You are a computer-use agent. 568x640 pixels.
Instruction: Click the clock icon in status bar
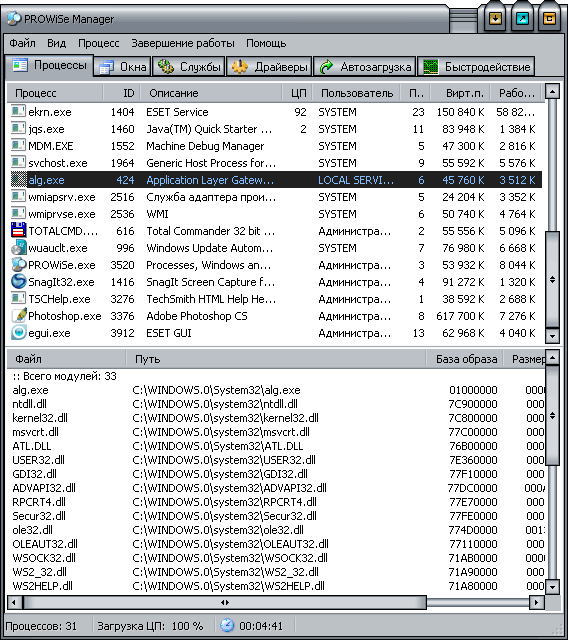[227, 626]
